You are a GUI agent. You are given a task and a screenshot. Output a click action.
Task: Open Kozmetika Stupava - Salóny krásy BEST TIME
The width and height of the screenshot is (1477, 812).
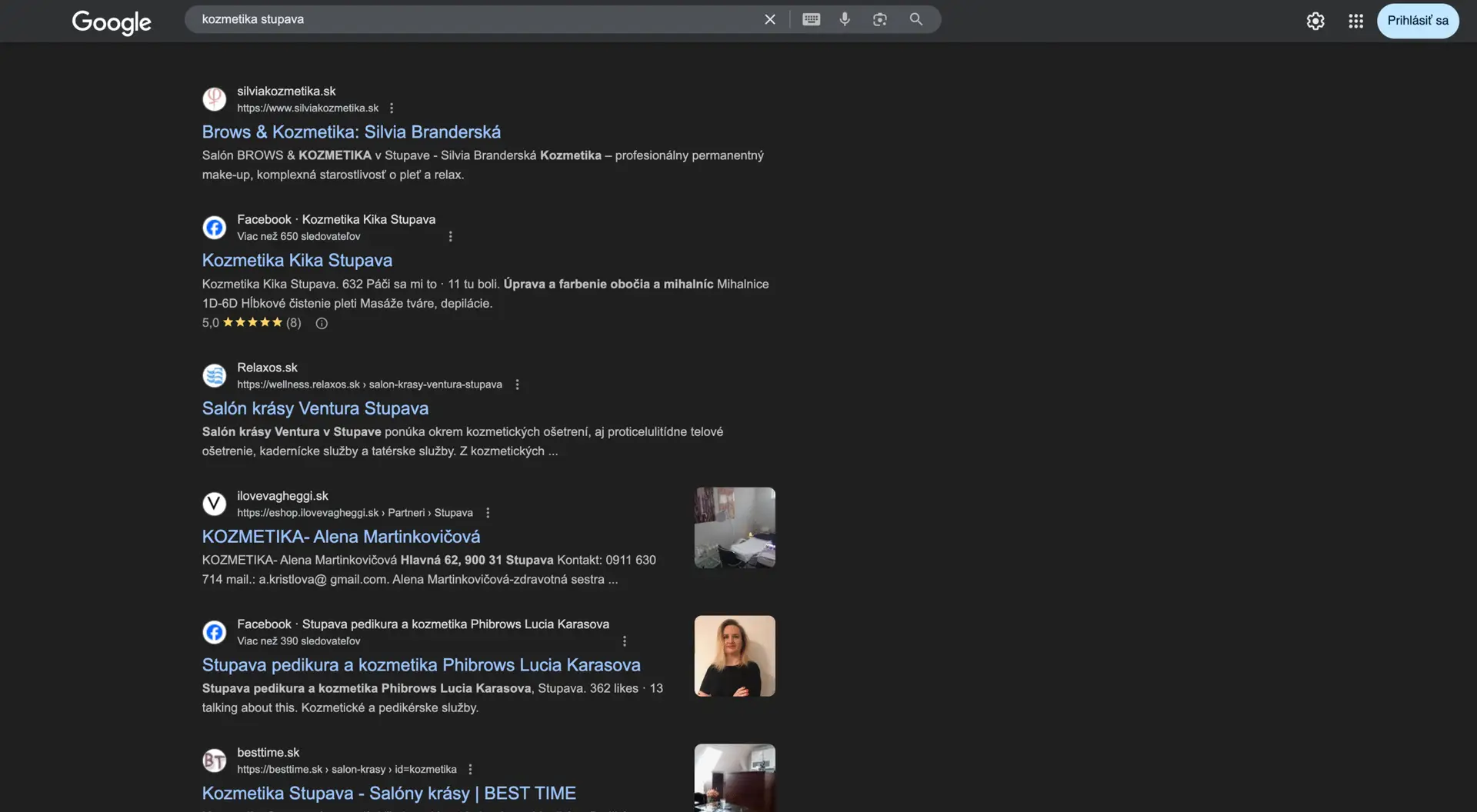pyautogui.click(x=389, y=794)
